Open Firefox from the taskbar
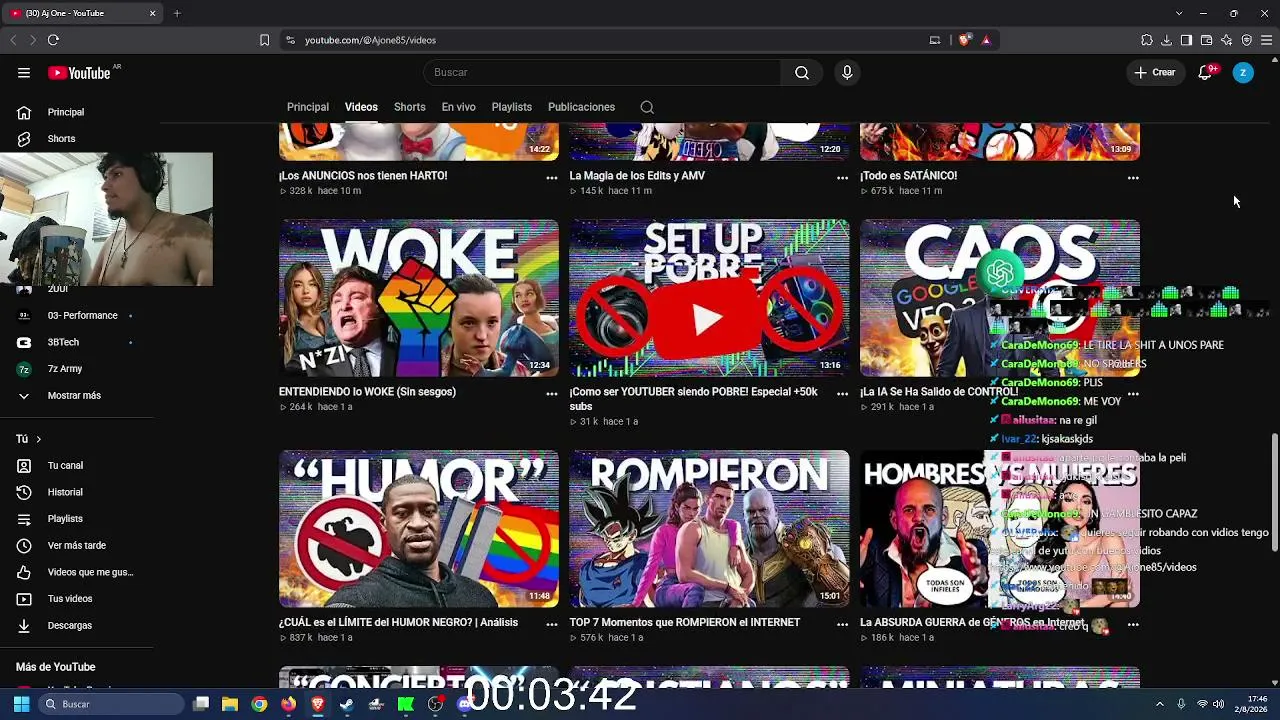This screenshot has width=1280, height=720. (289, 704)
